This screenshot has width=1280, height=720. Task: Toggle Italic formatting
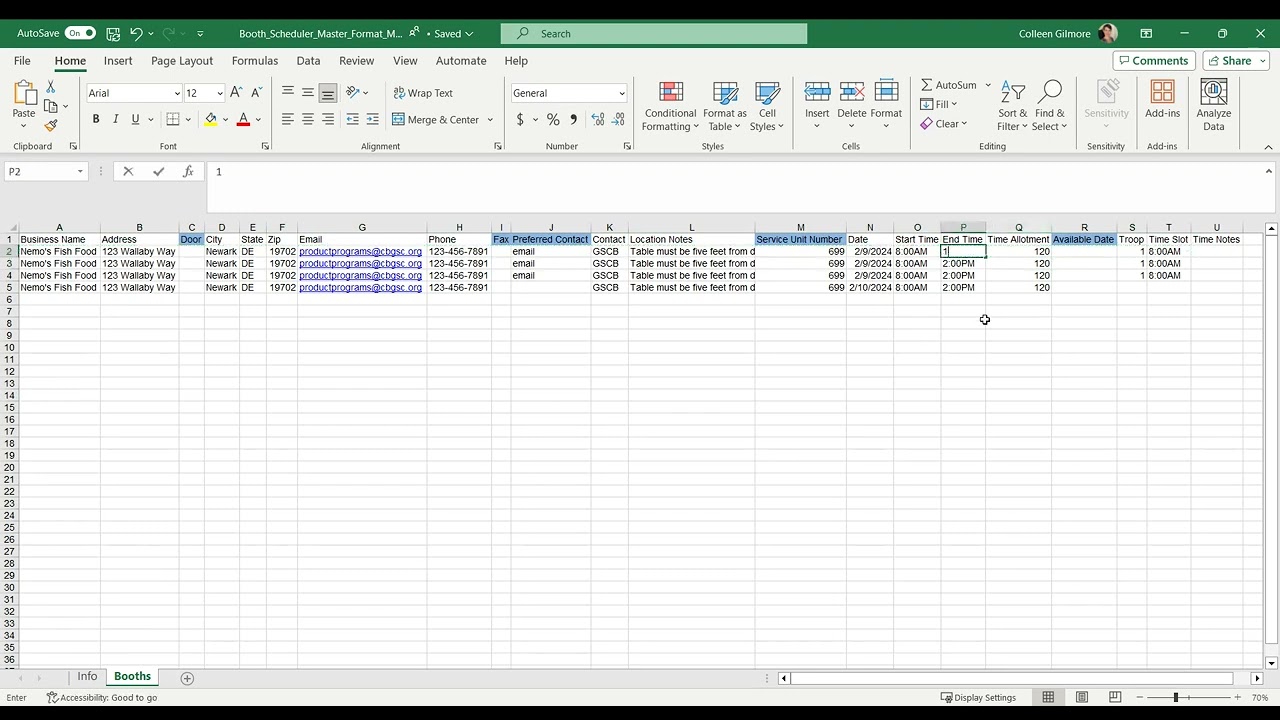pyautogui.click(x=115, y=119)
